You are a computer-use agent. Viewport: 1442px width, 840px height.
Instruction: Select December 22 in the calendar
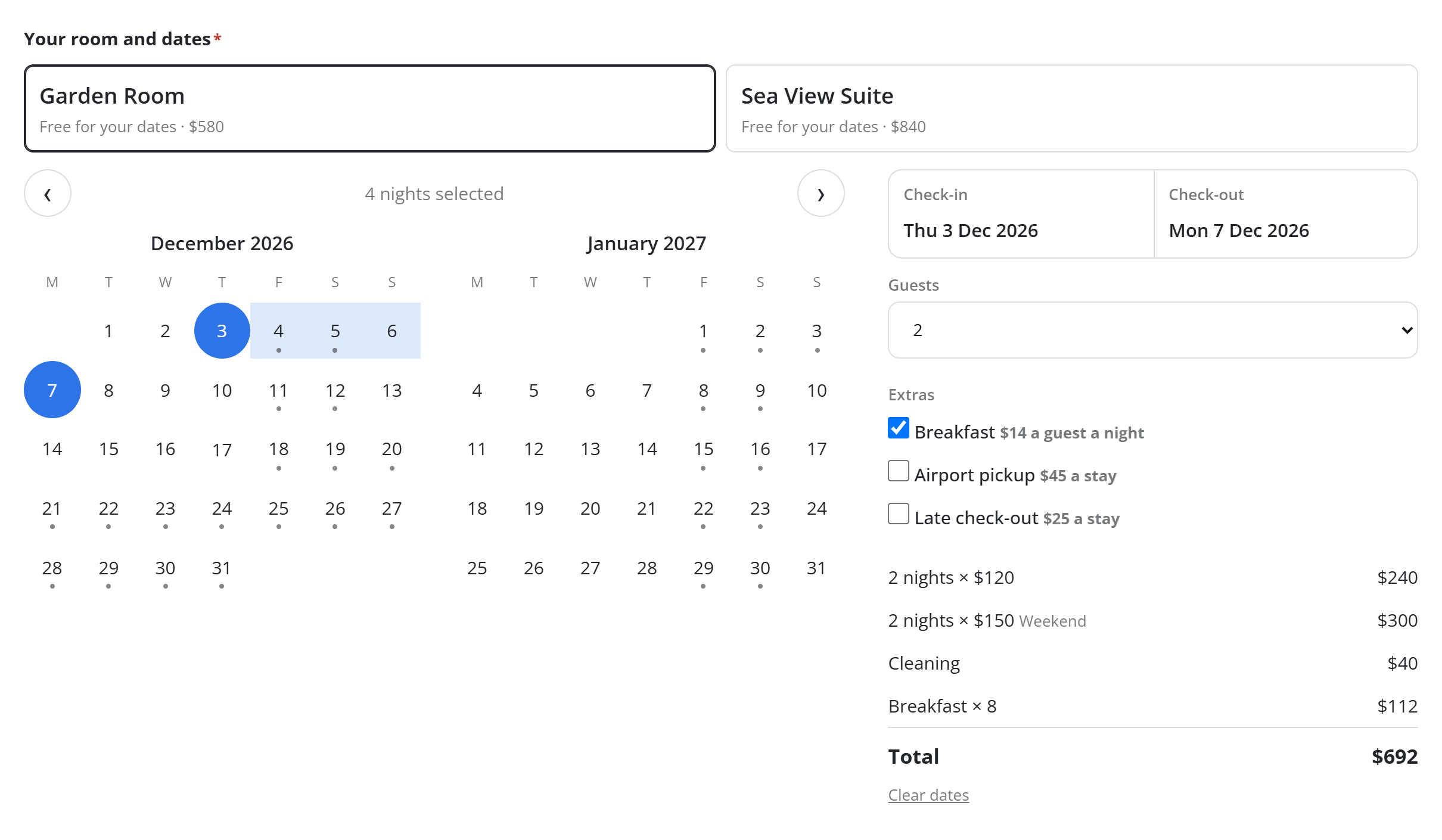point(108,509)
